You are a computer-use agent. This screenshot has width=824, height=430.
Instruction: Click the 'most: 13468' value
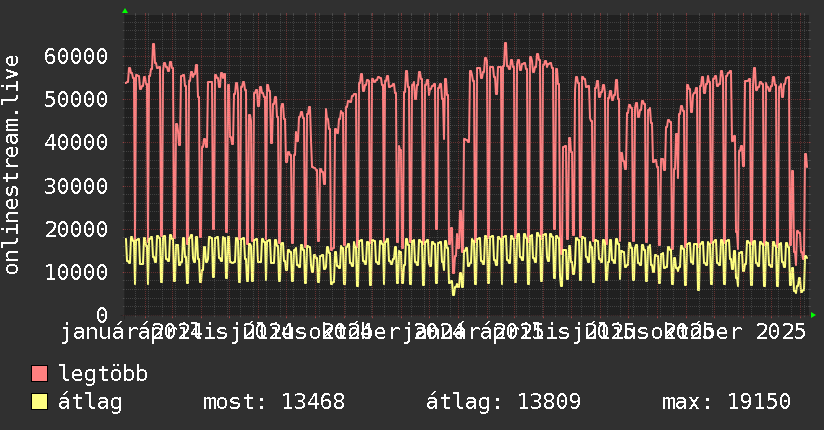pyautogui.click(x=274, y=402)
